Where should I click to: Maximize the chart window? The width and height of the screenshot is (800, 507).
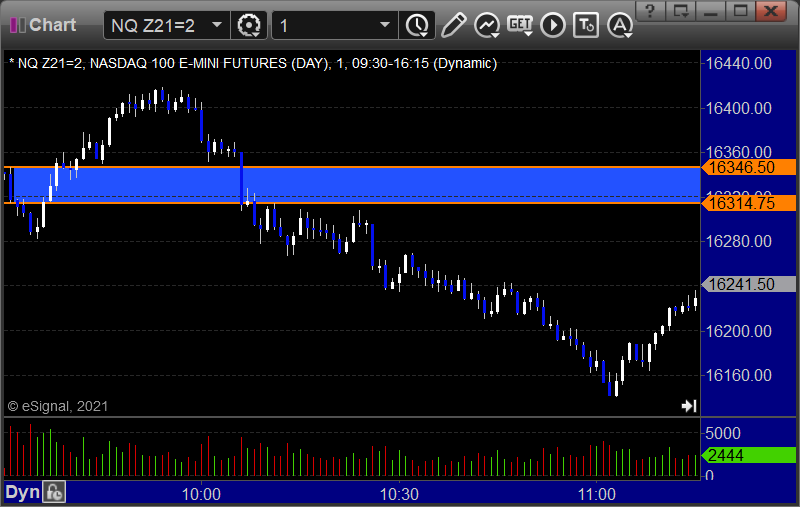pos(740,11)
